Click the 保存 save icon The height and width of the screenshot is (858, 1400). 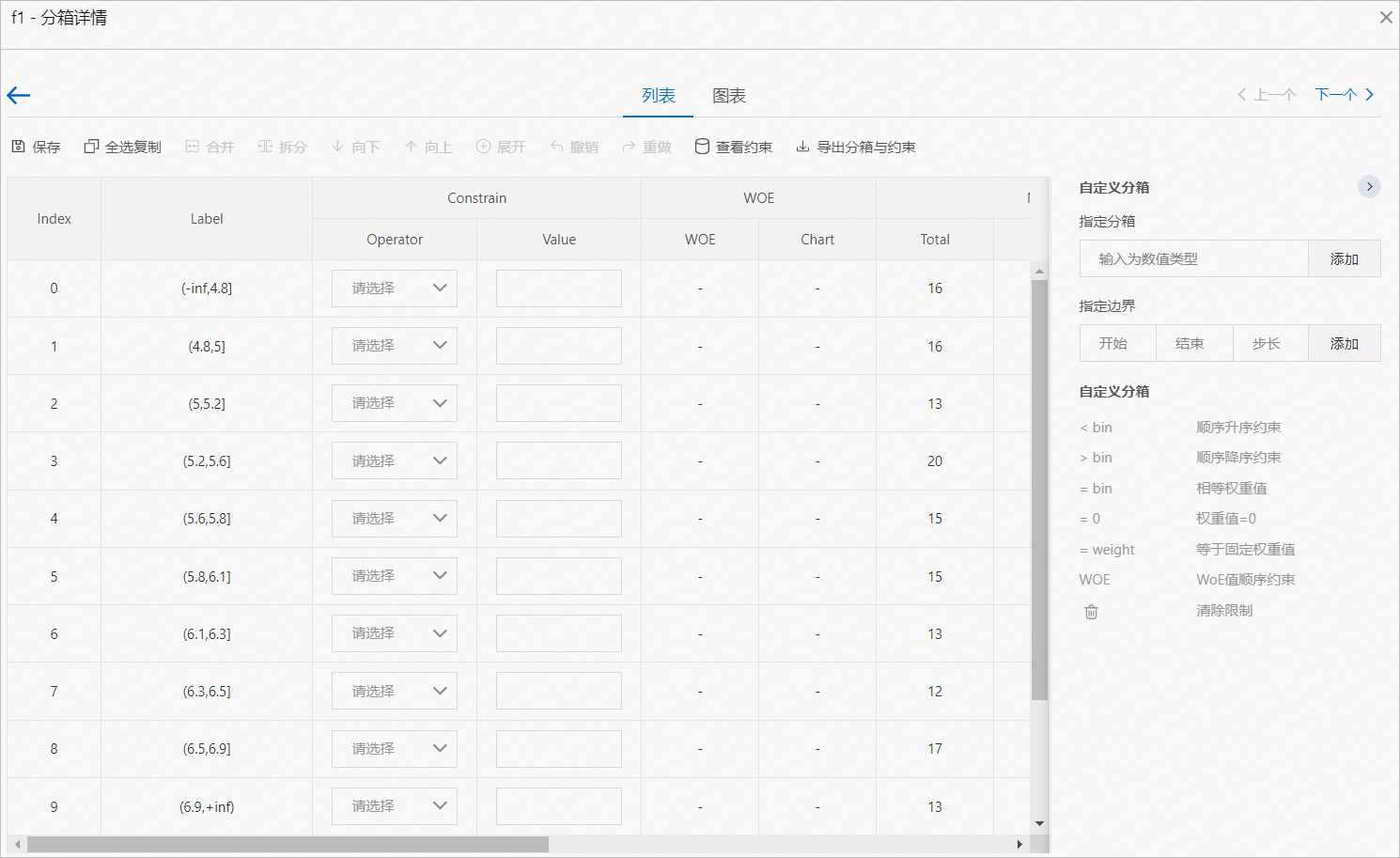tap(18, 147)
